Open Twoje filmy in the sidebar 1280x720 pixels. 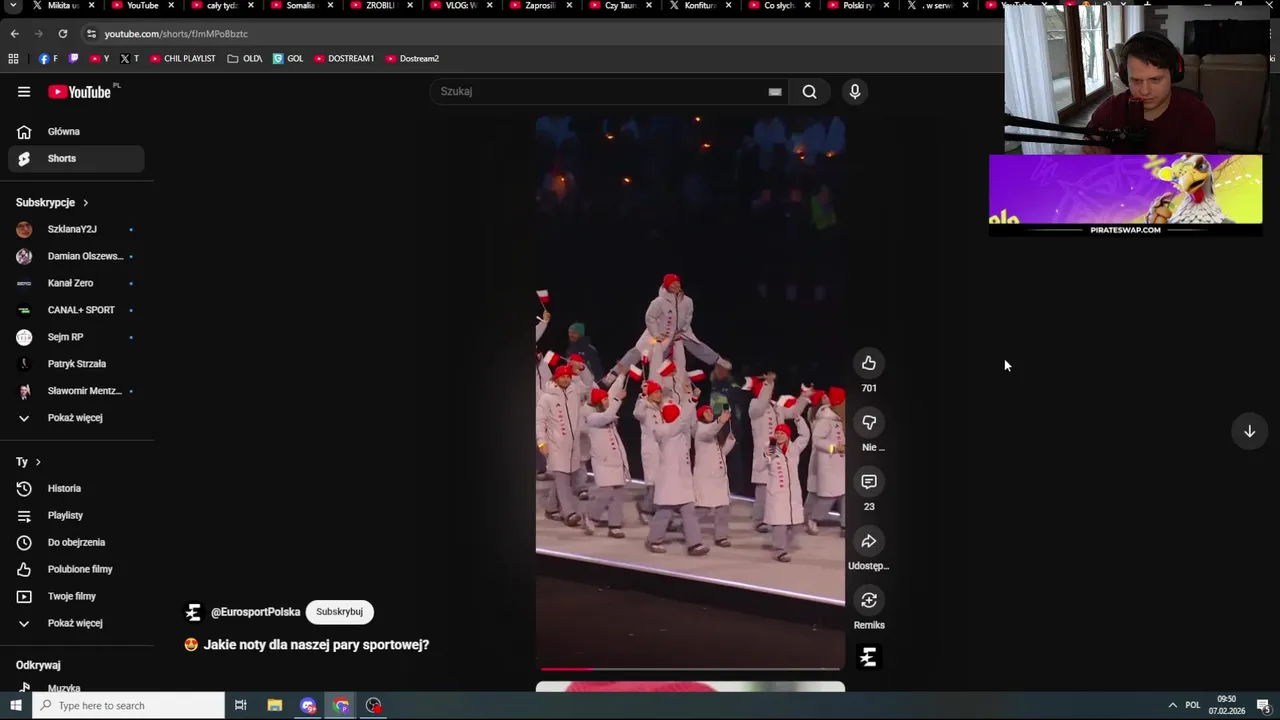(x=76, y=596)
